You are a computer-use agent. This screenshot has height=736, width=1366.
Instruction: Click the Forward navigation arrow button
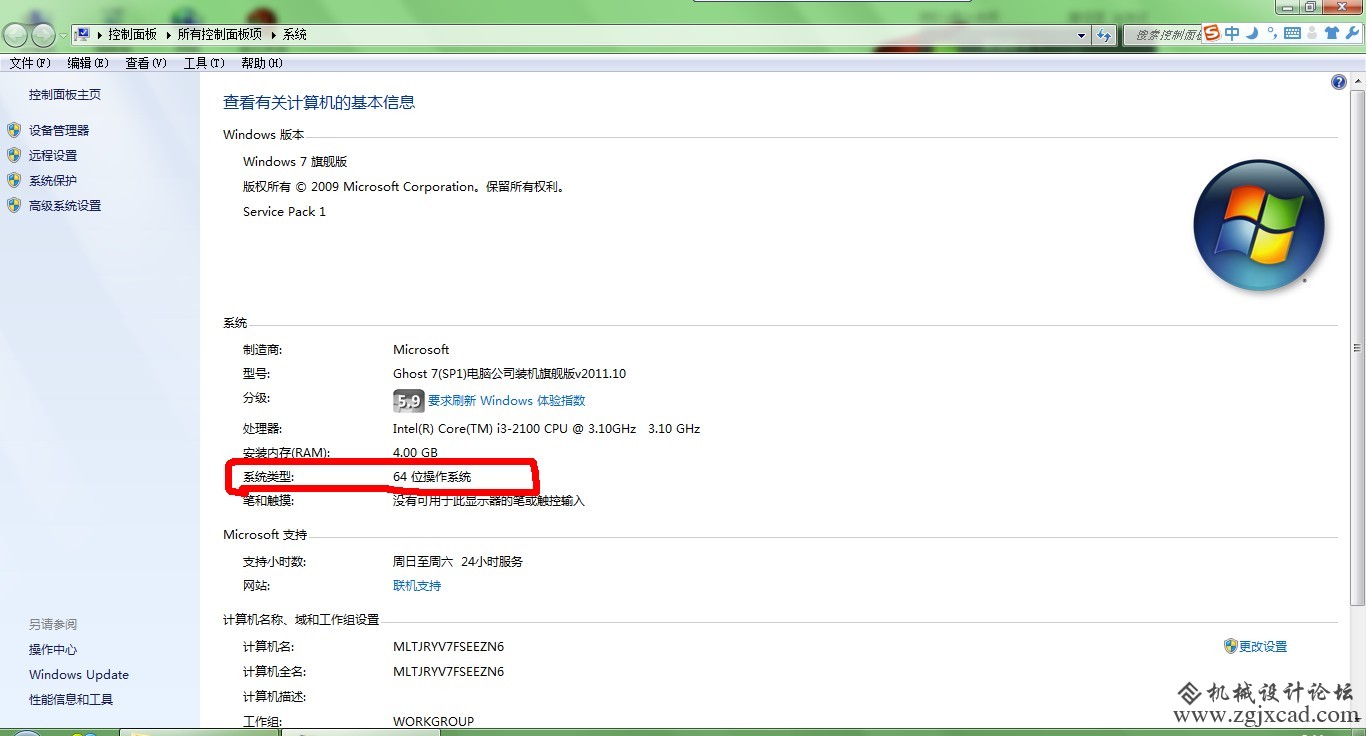(x=43, y=36)
